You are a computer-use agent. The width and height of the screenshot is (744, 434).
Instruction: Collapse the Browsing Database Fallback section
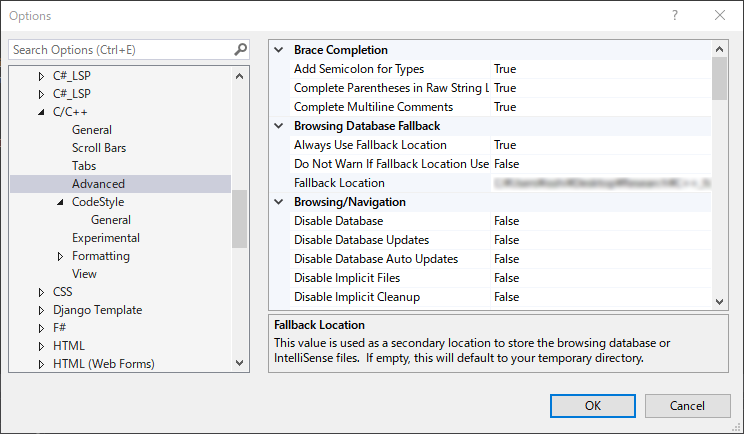[278, 126]
